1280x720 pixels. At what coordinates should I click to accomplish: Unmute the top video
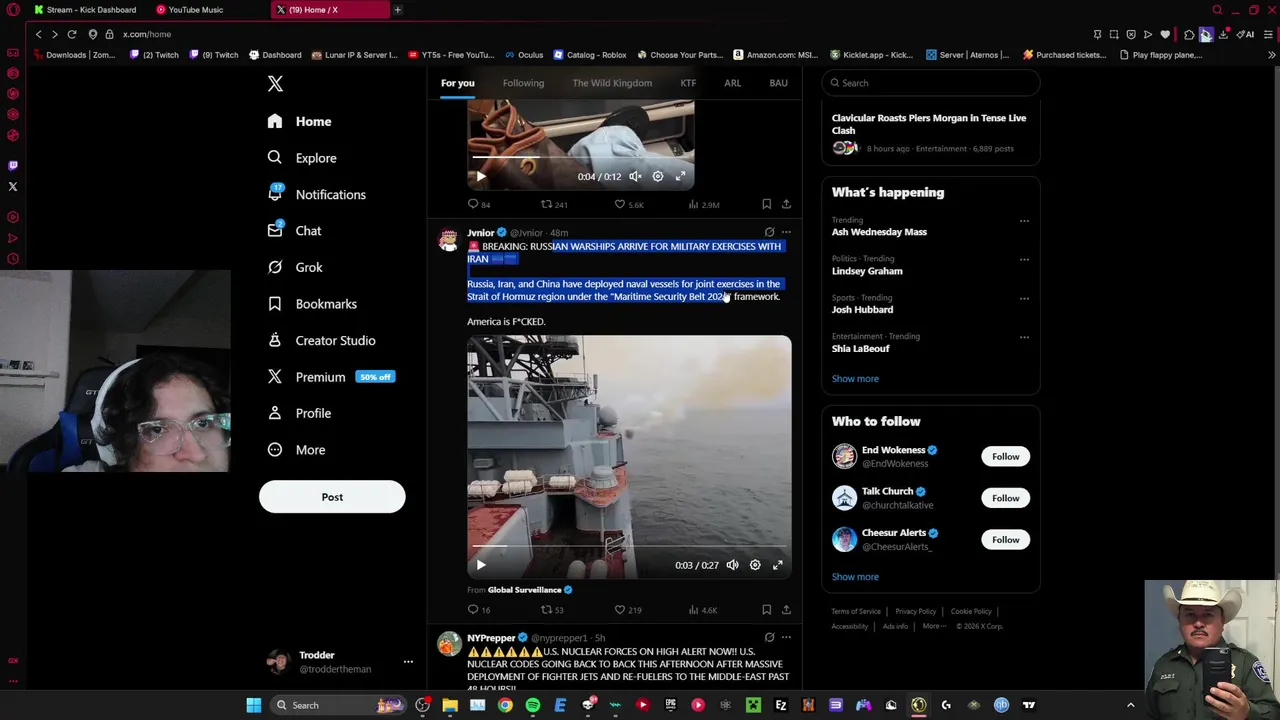pos(635,176)
